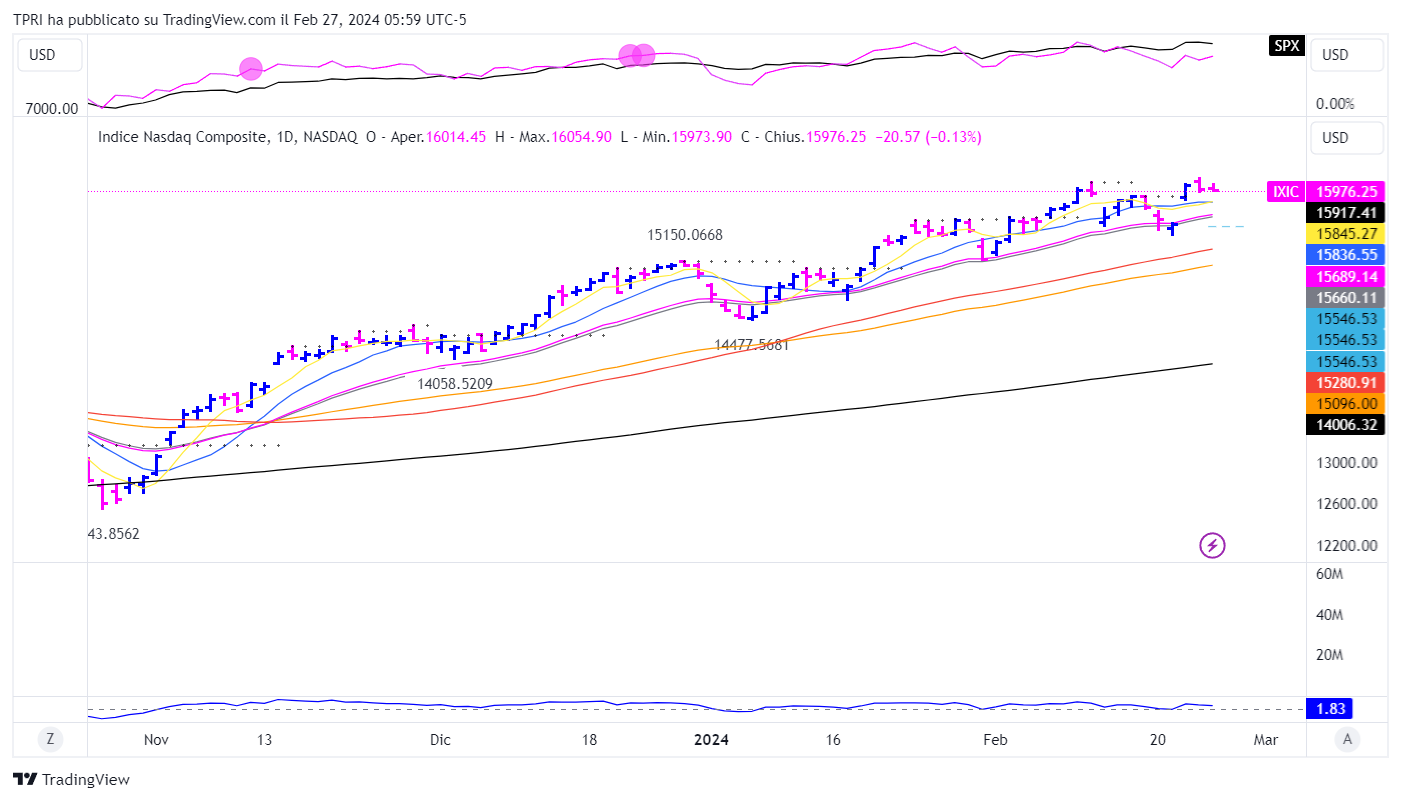Toggle auto scale with the A button
The height and width of the screenshot is (801, 1401).
coord(1348,739)
